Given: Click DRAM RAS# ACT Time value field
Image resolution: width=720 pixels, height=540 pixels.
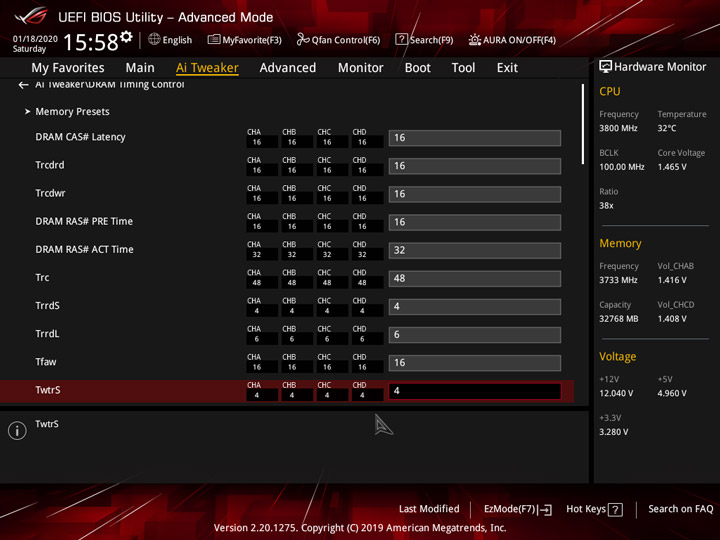Looking at the screenshot, I should tap(475, 250).
